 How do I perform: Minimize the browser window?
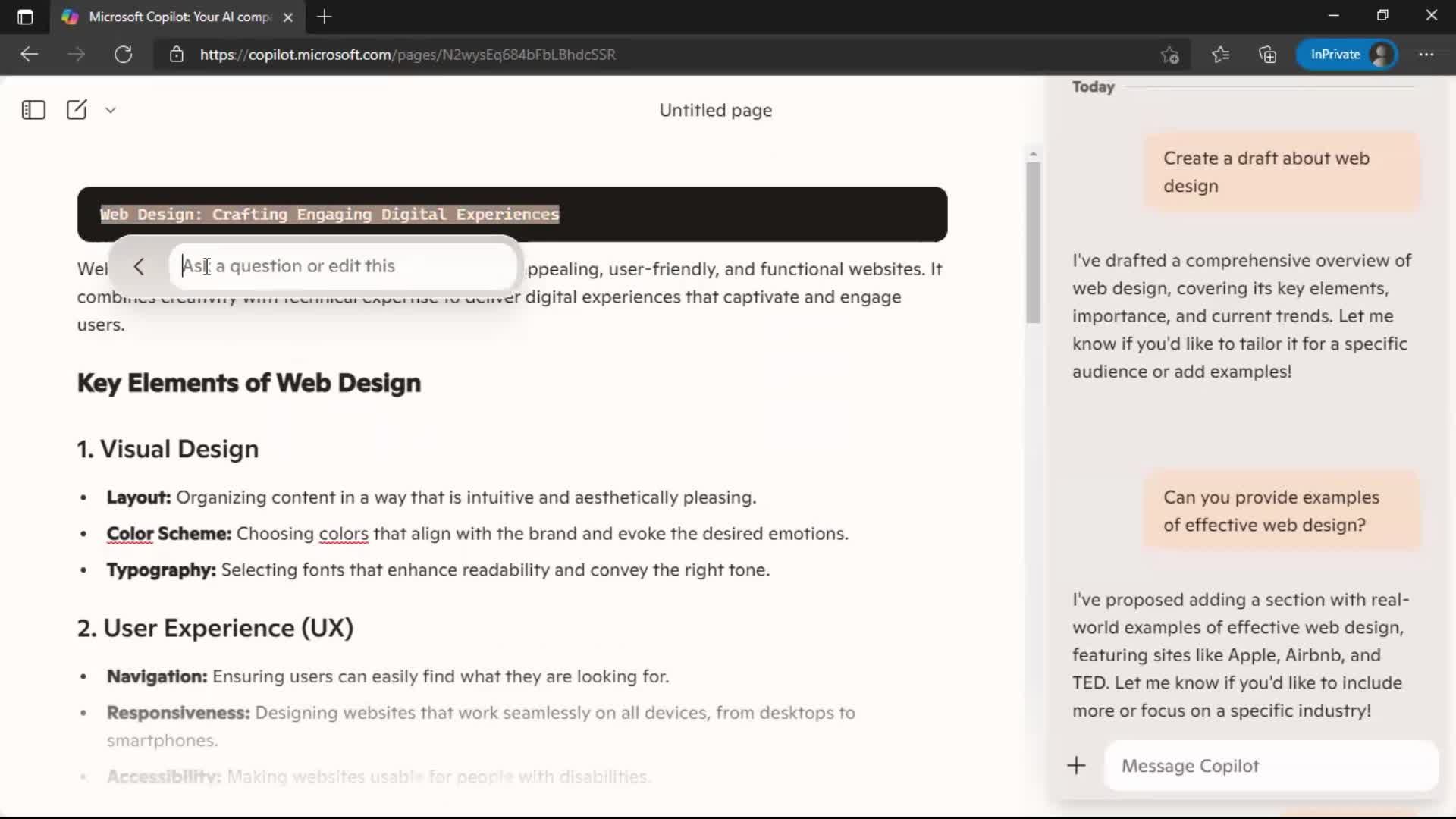[1334, 16]
